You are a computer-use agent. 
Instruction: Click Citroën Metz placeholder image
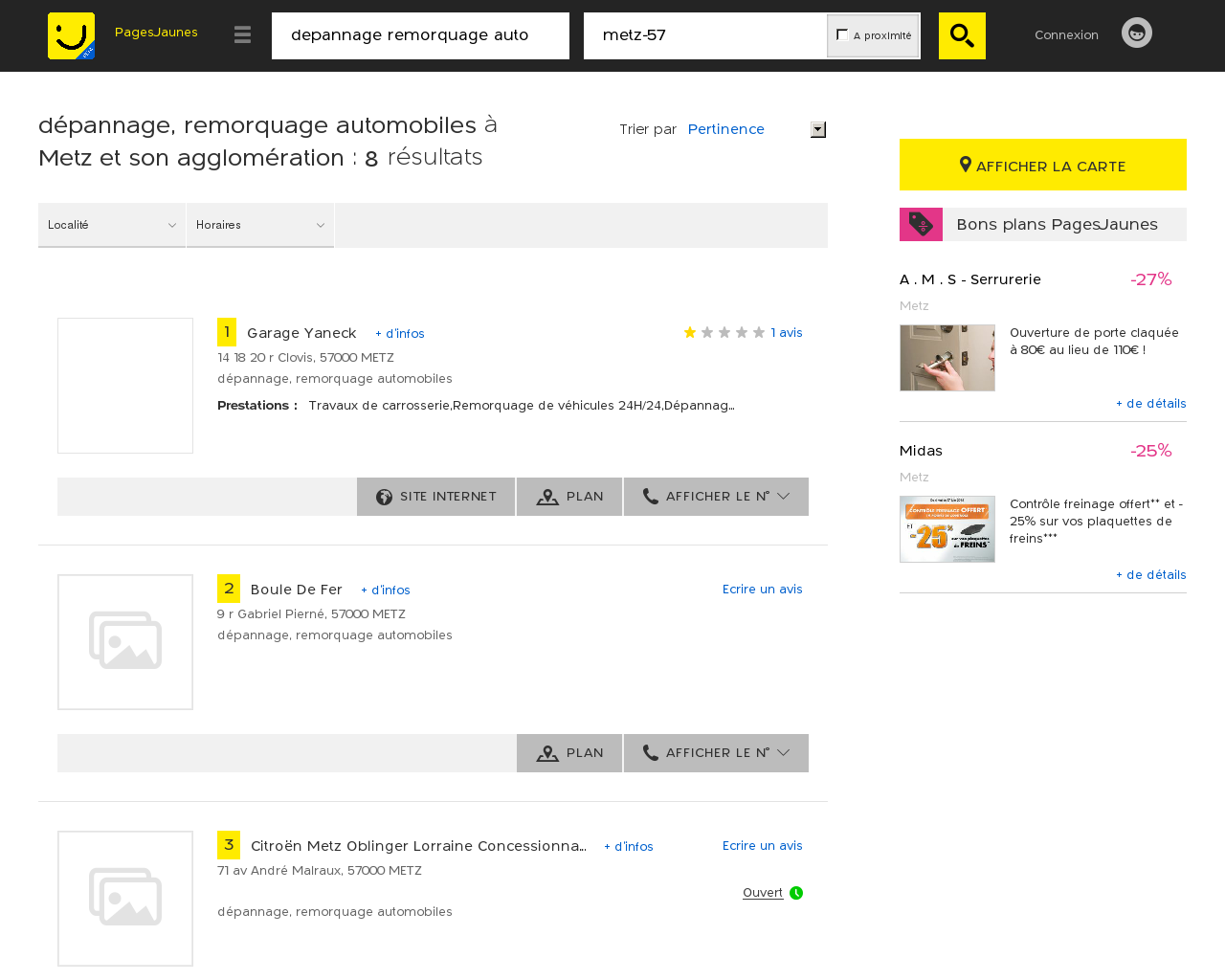coord(125,899)
